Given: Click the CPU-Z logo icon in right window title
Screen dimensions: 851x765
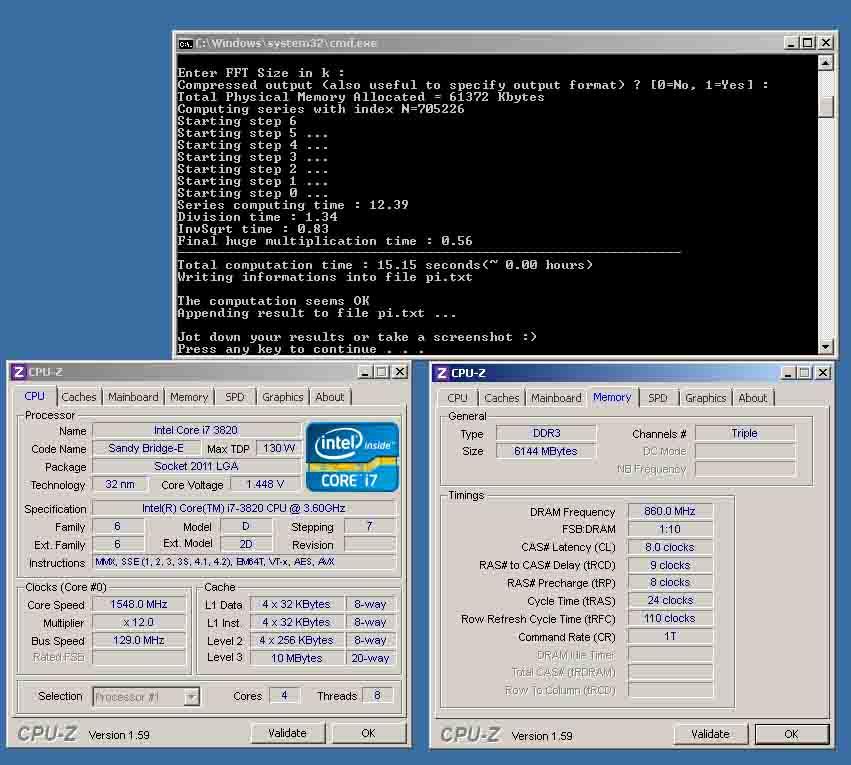Looking at the screenshot, I should point(442,373).
